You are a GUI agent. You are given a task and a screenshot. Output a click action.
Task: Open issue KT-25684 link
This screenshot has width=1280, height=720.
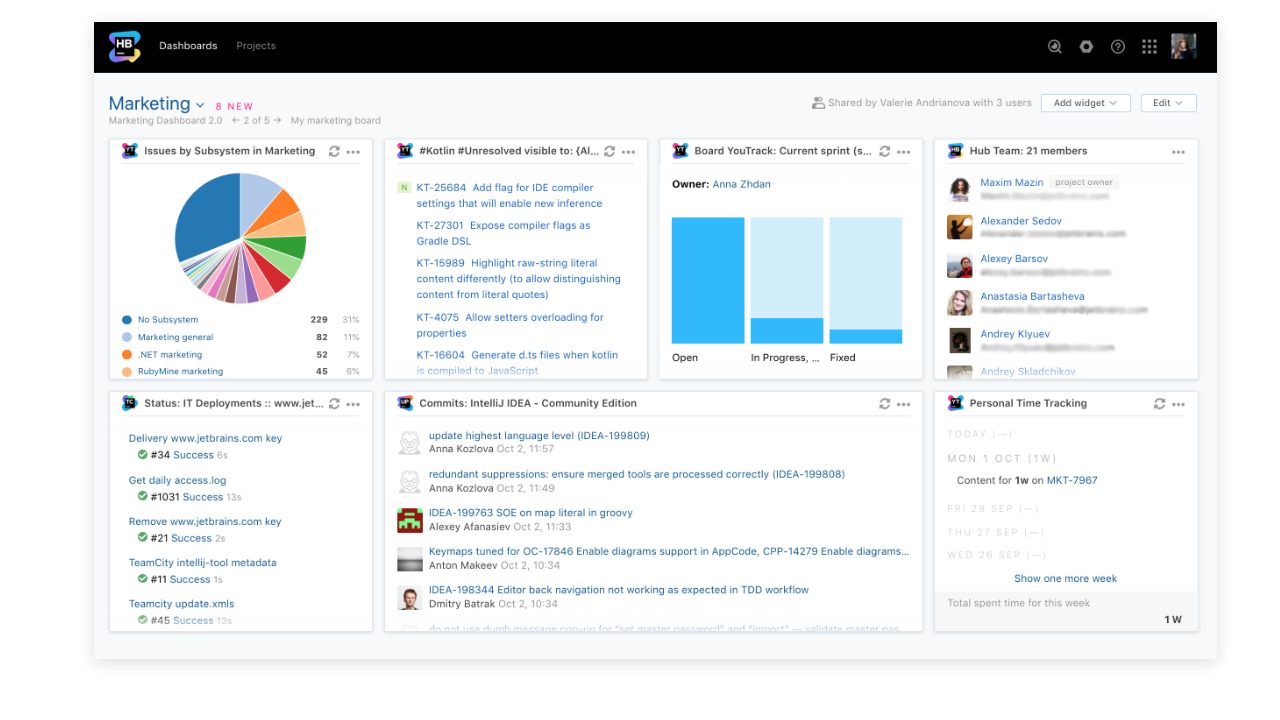[441, 188]
